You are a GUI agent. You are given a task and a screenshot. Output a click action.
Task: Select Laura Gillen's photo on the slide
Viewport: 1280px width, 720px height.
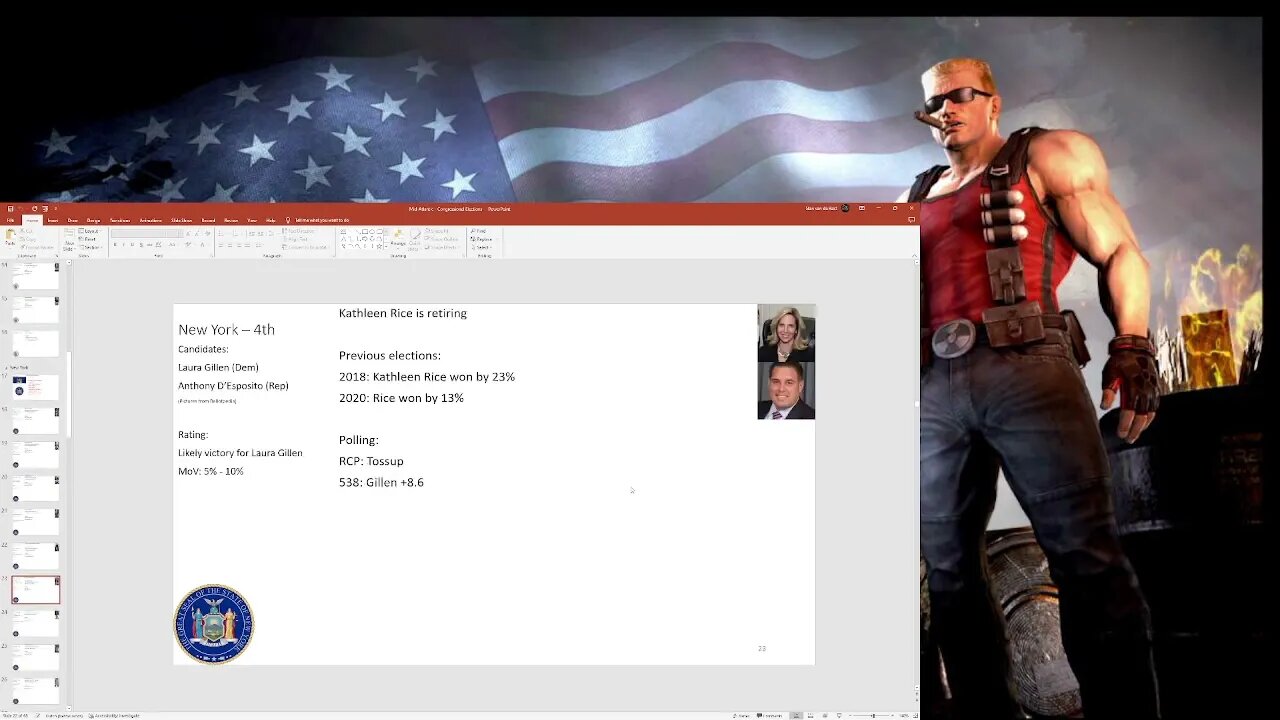tap(786, 333)
